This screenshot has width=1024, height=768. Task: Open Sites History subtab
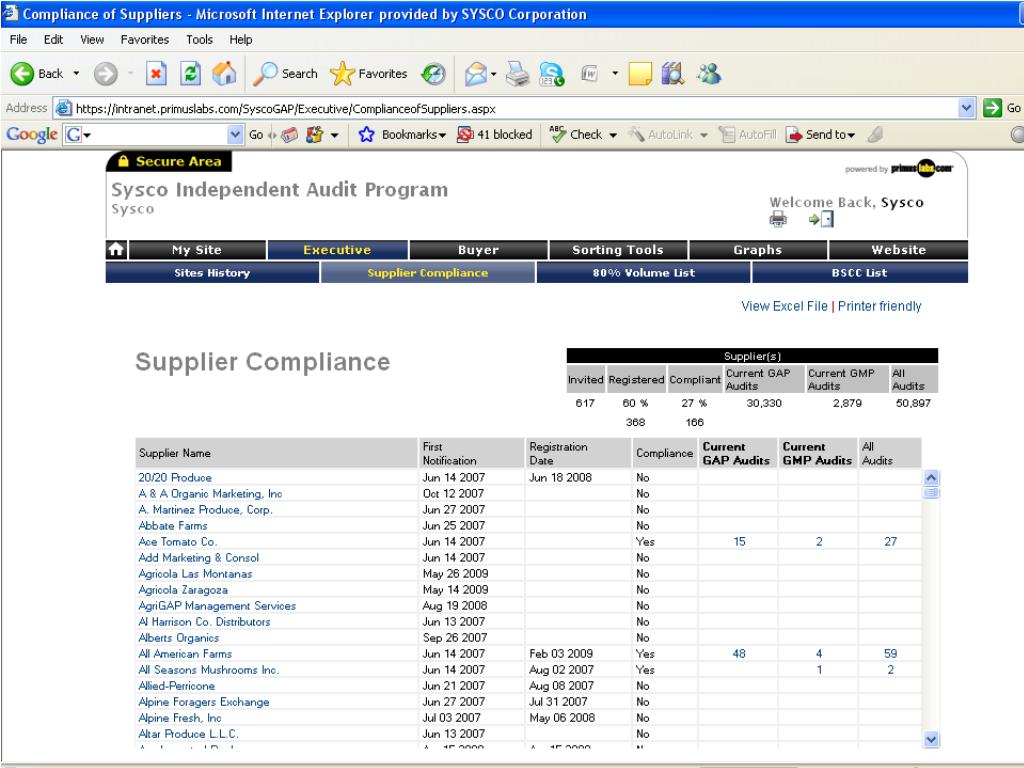click(x=212, y=272)
